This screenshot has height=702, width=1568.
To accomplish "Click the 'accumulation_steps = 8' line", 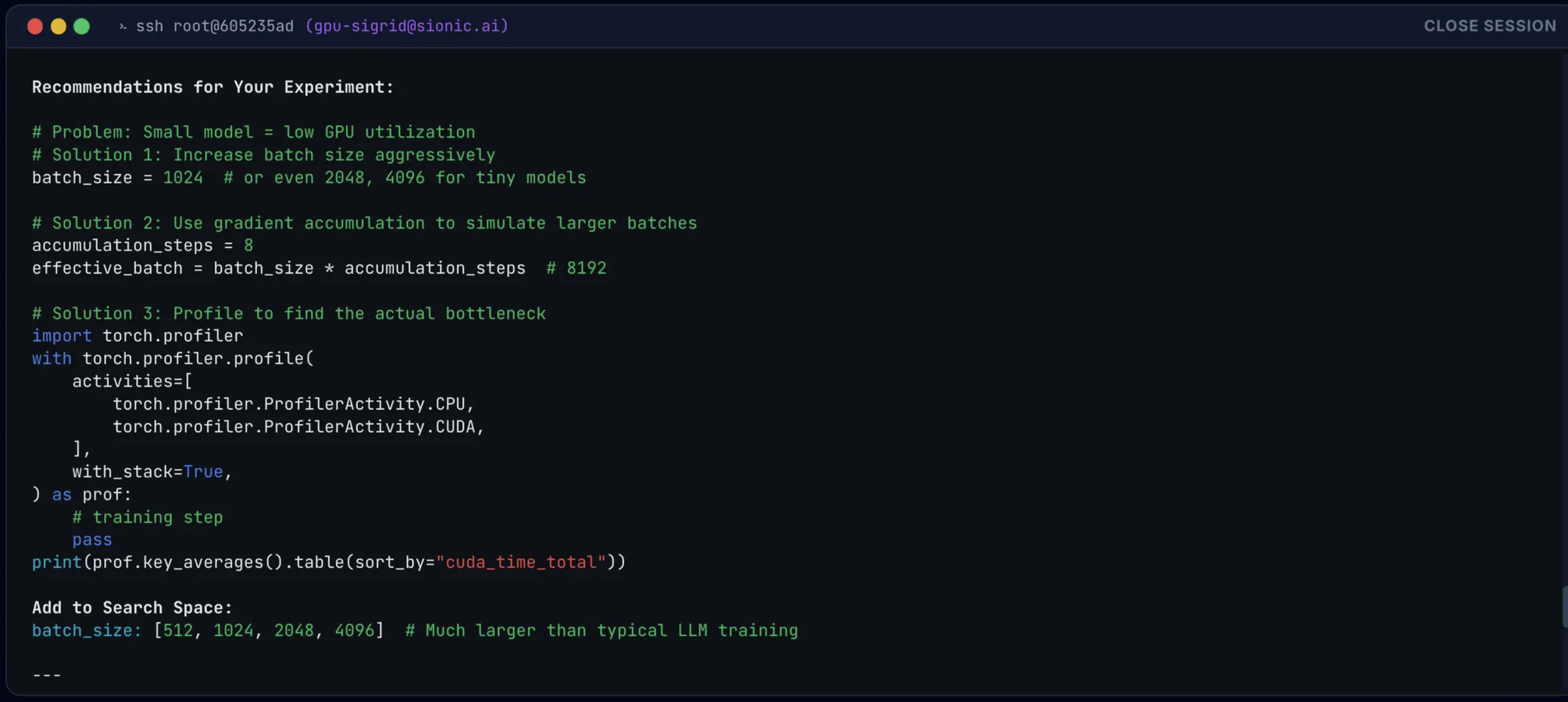I will pos(142,245).
